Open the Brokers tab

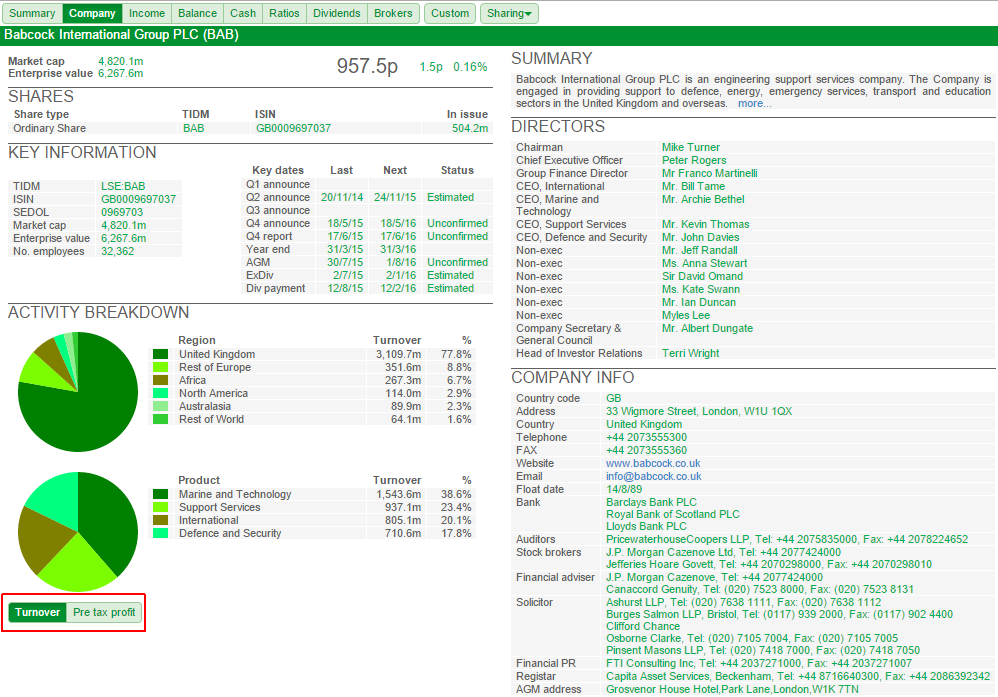pos(393,13)
